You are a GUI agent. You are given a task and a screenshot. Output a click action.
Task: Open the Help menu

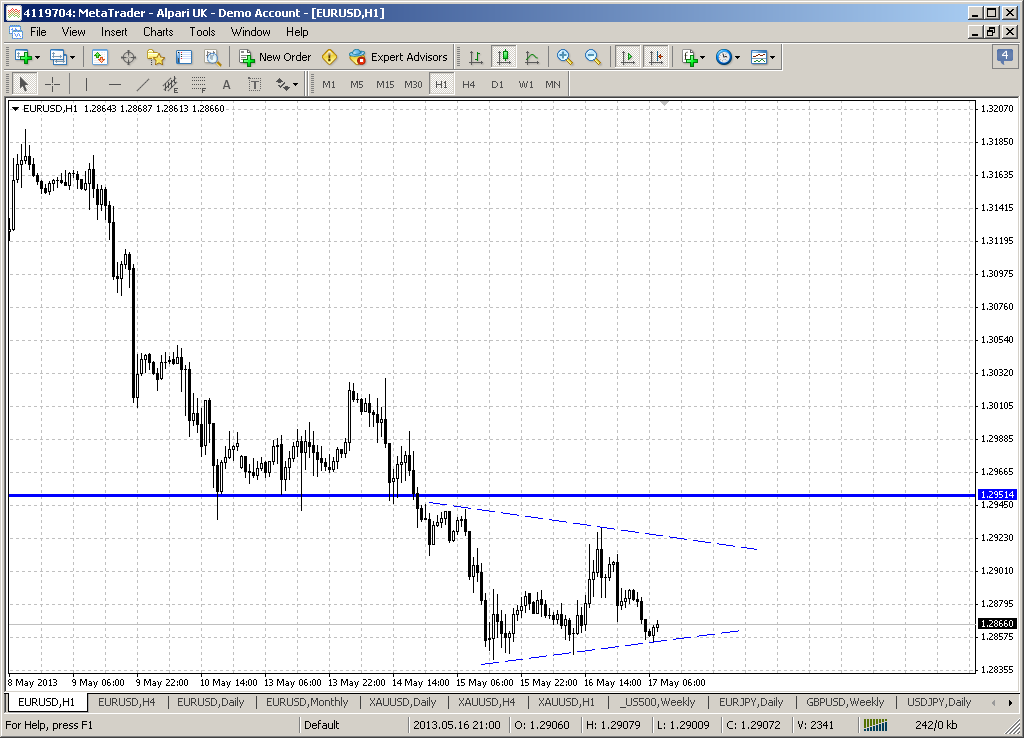297,32
